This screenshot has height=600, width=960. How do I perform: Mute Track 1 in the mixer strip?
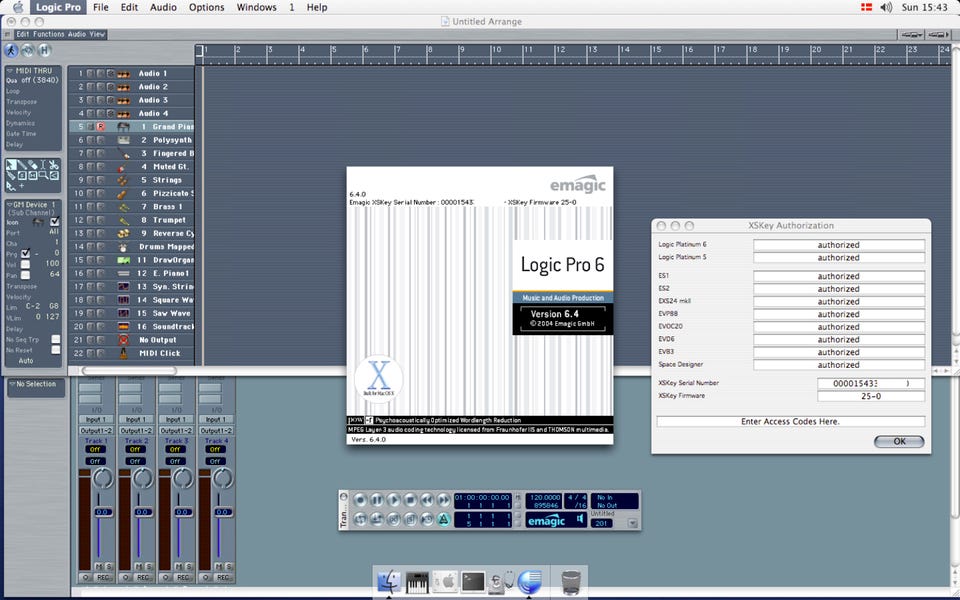coord(99,566)
